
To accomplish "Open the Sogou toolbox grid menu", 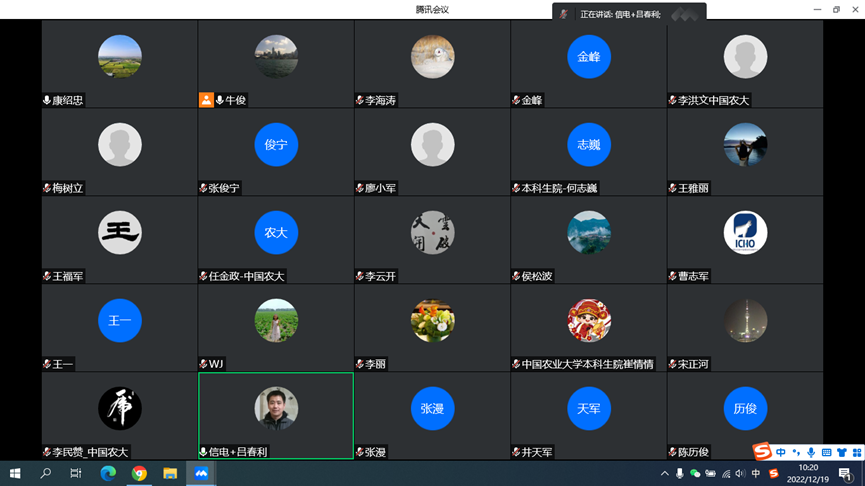I will coord(855,452).
